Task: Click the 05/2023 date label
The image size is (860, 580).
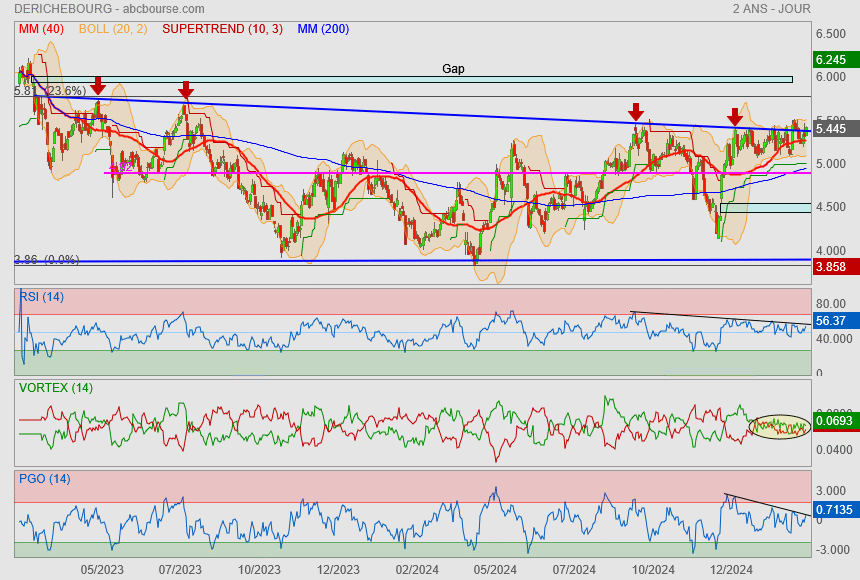Action: pyautogui.click(x=102, y=570)
